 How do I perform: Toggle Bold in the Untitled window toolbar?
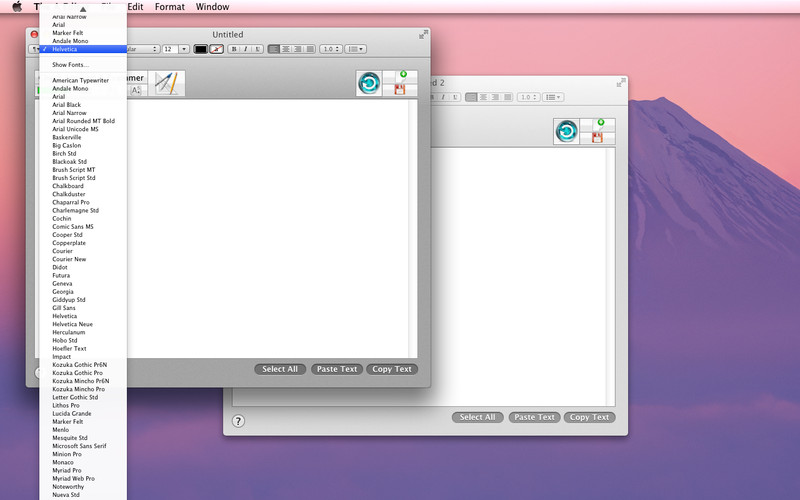point(234,49)
